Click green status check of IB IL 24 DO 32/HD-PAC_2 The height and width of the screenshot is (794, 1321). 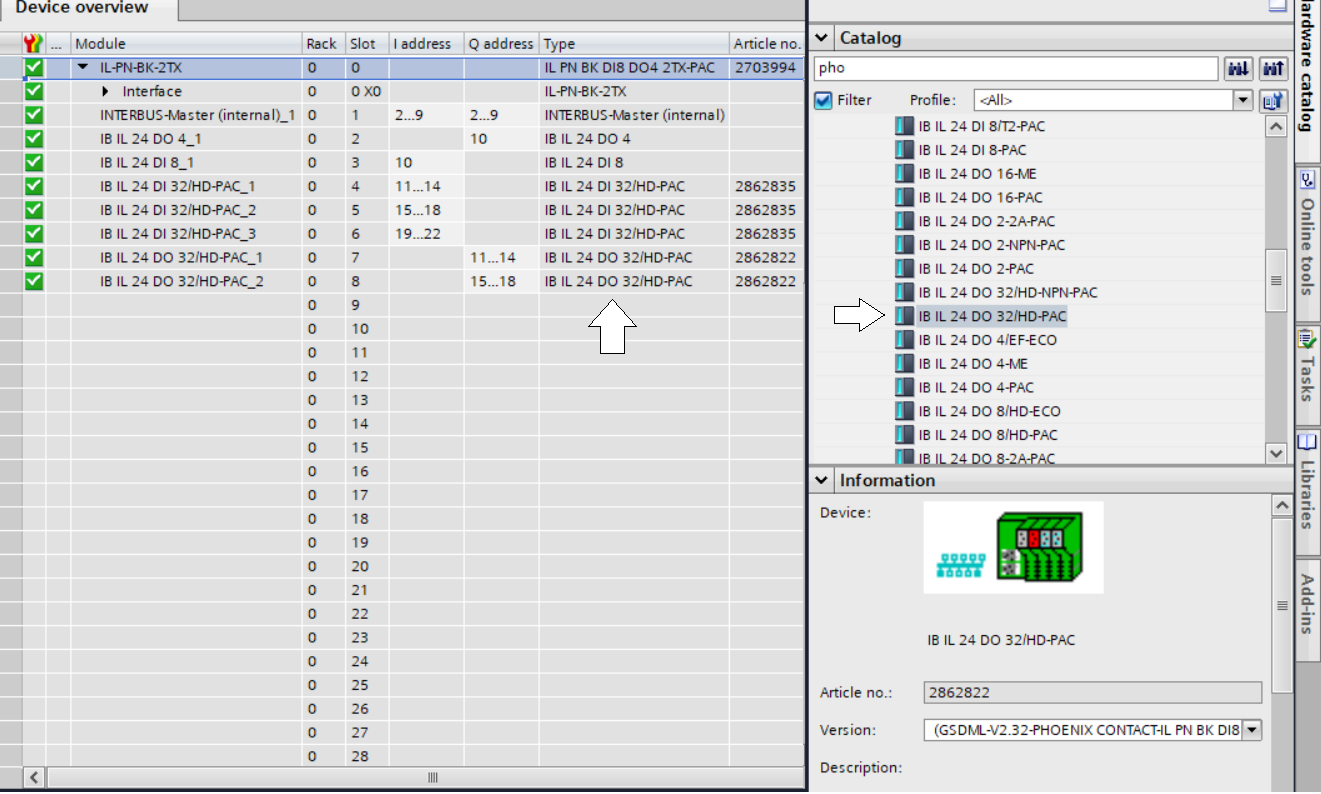click(34, 281)
